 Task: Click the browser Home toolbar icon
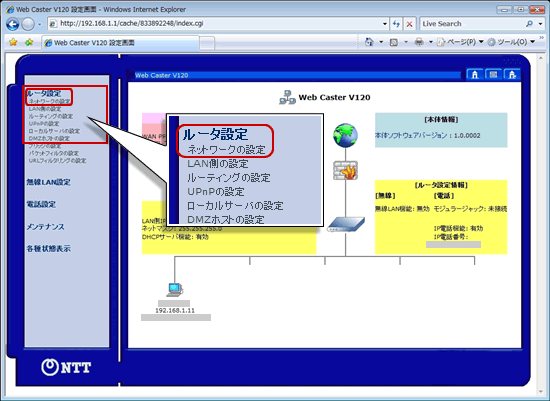pyautogui.click(x=369, y=42)
